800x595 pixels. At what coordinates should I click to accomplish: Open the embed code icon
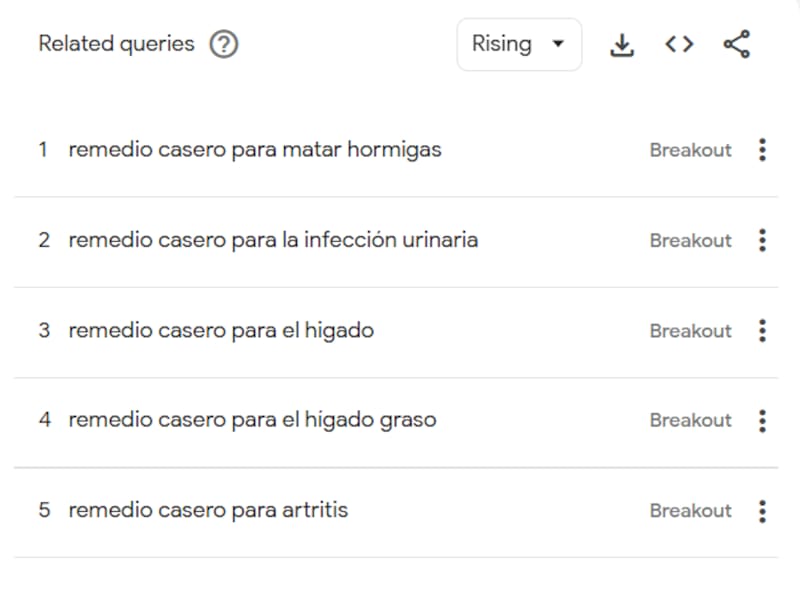[678, 44]
